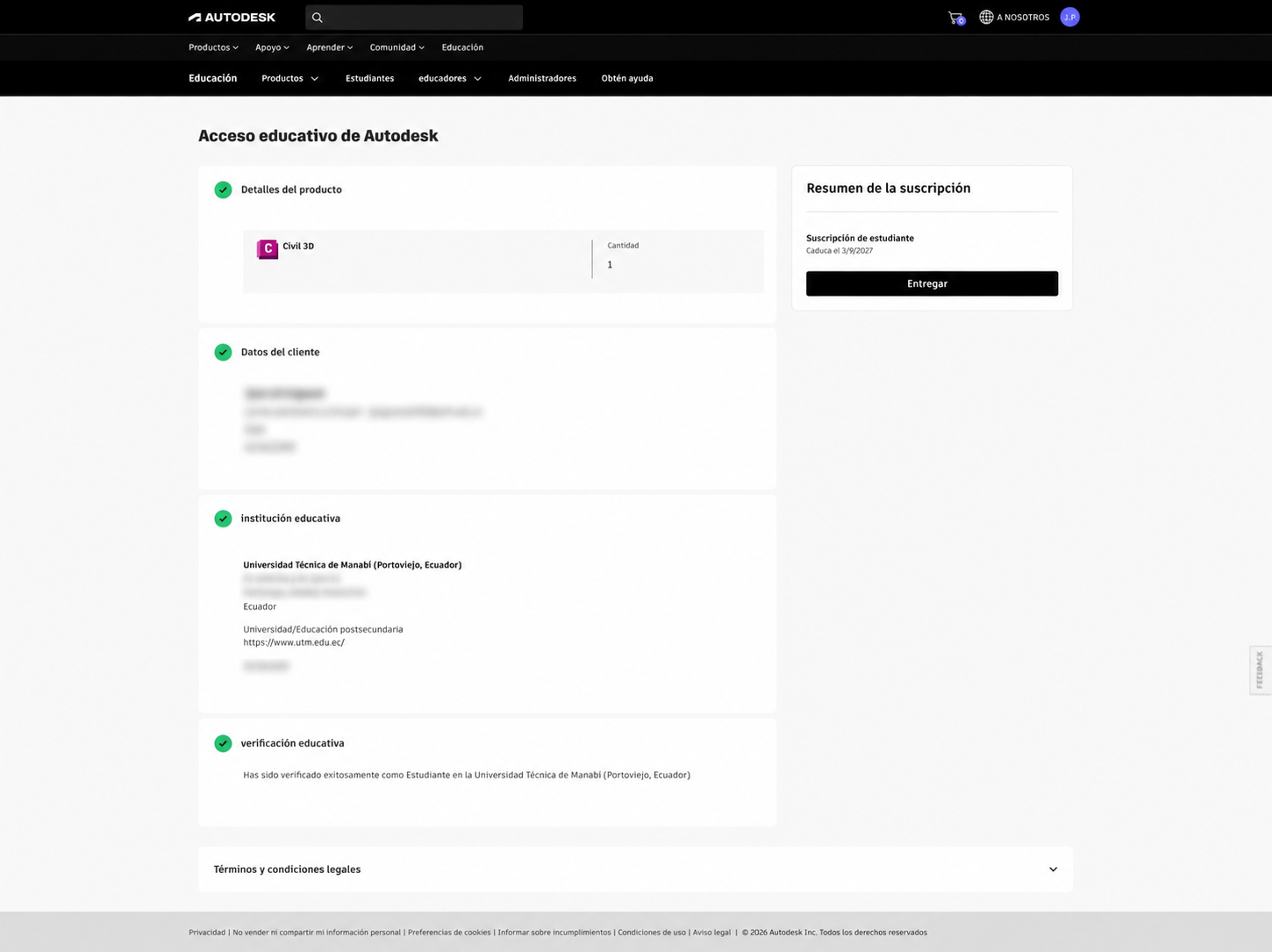Image resolution: width=1272 pixels, height=952 pixels.
Task: Open the shopping cart icon
Action: pyautogui.click(x=956, y=18)
